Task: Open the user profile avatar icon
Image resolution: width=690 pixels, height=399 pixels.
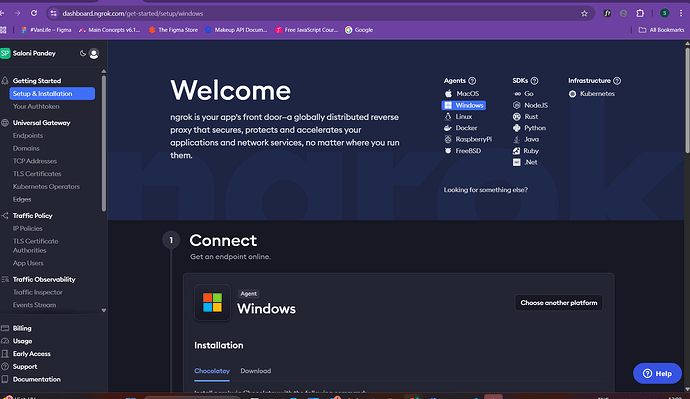Action: pos(94,54)
